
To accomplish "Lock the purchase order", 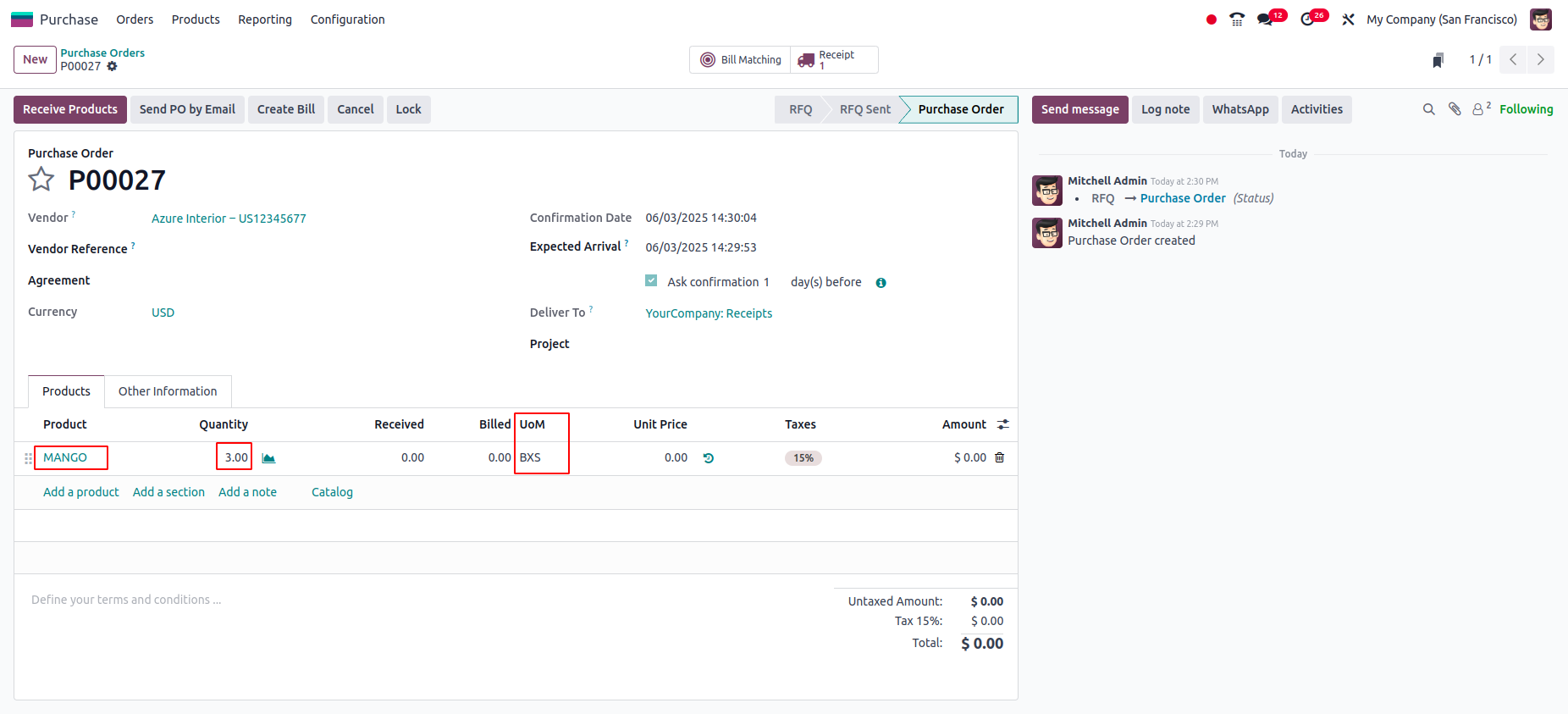I will coord(408,109).
